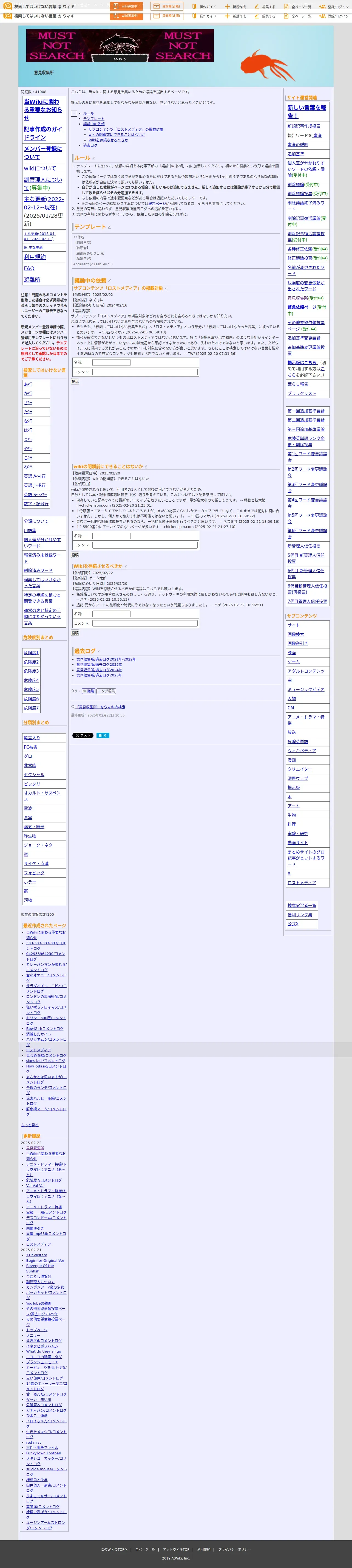The image size is (352, 1568).
Task: Open 危険度1 in the danger level list
Action: (31, 653)
